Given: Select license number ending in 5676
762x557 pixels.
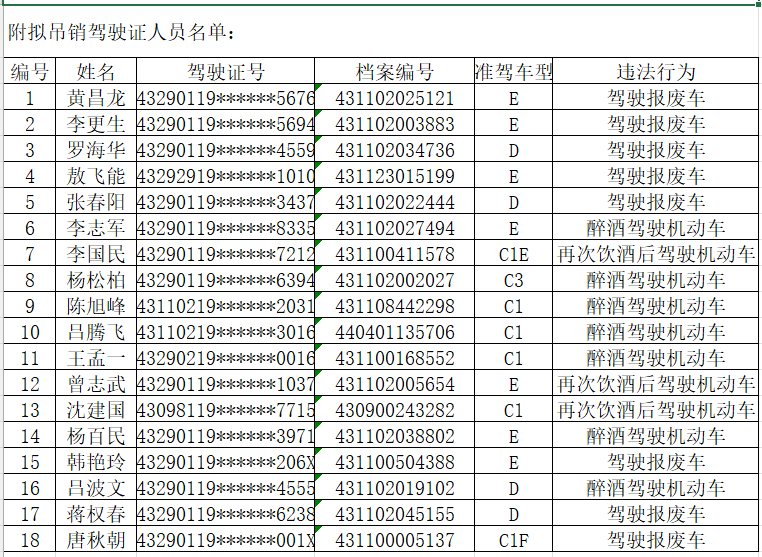Looking at the screenshot, I should [x=225, y=98].
